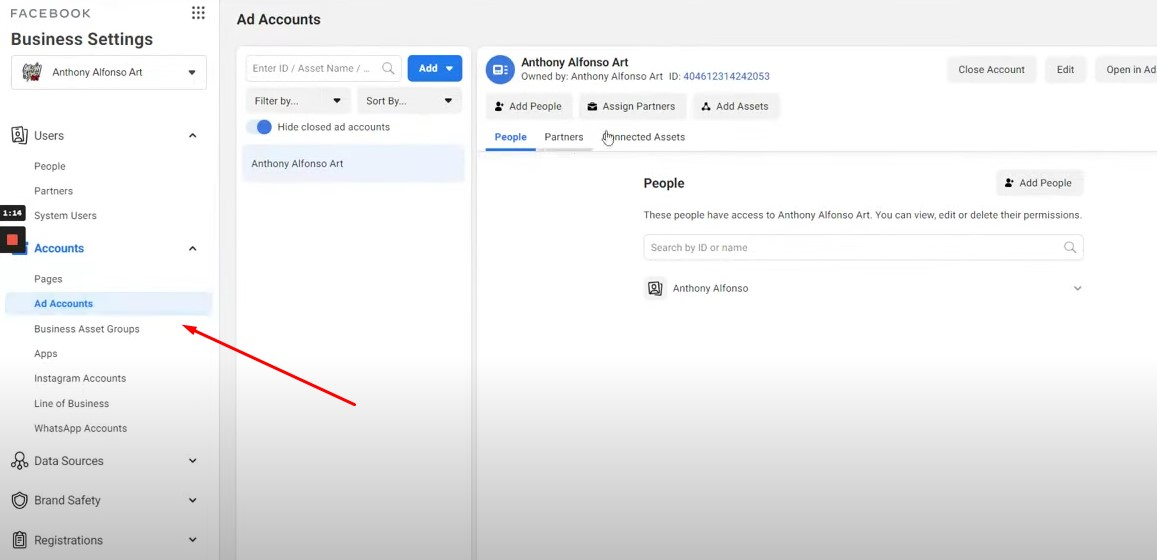
Task: Open System Users in sidebar
Action: point(65,216)
